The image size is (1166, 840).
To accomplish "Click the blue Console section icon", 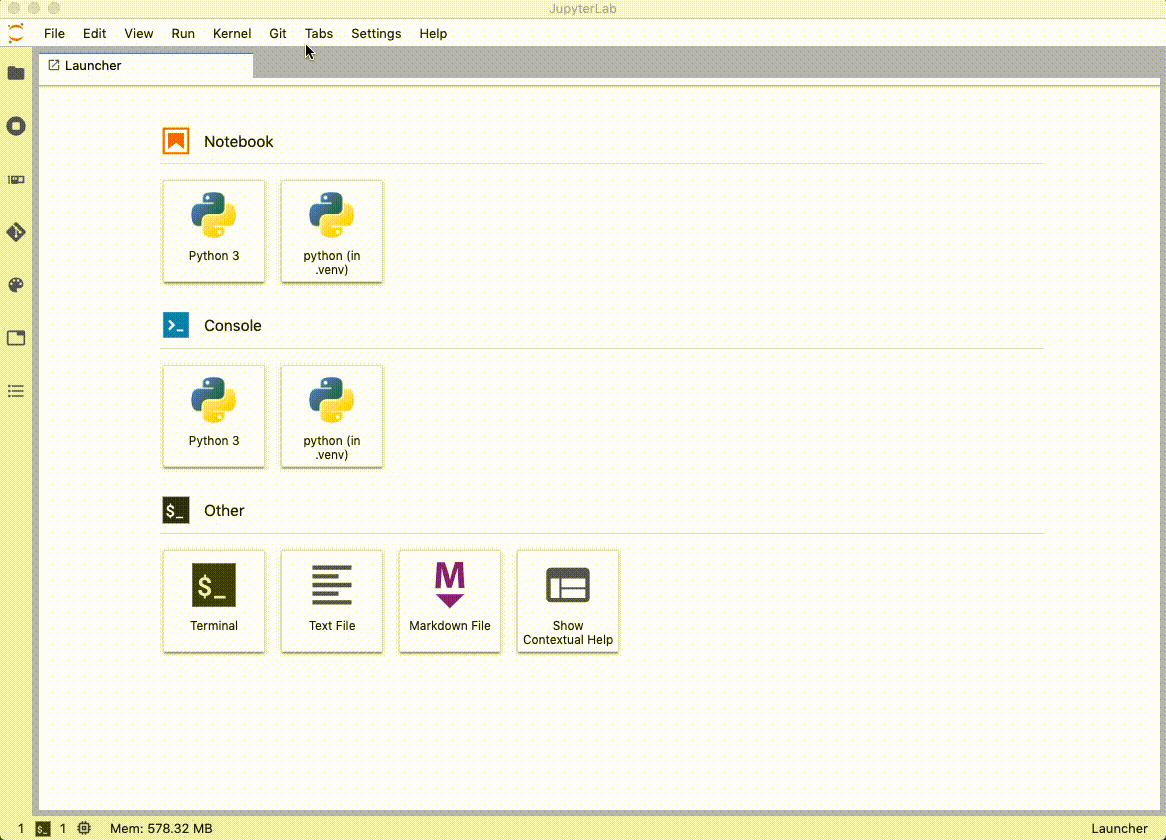I will click(176, 326).
